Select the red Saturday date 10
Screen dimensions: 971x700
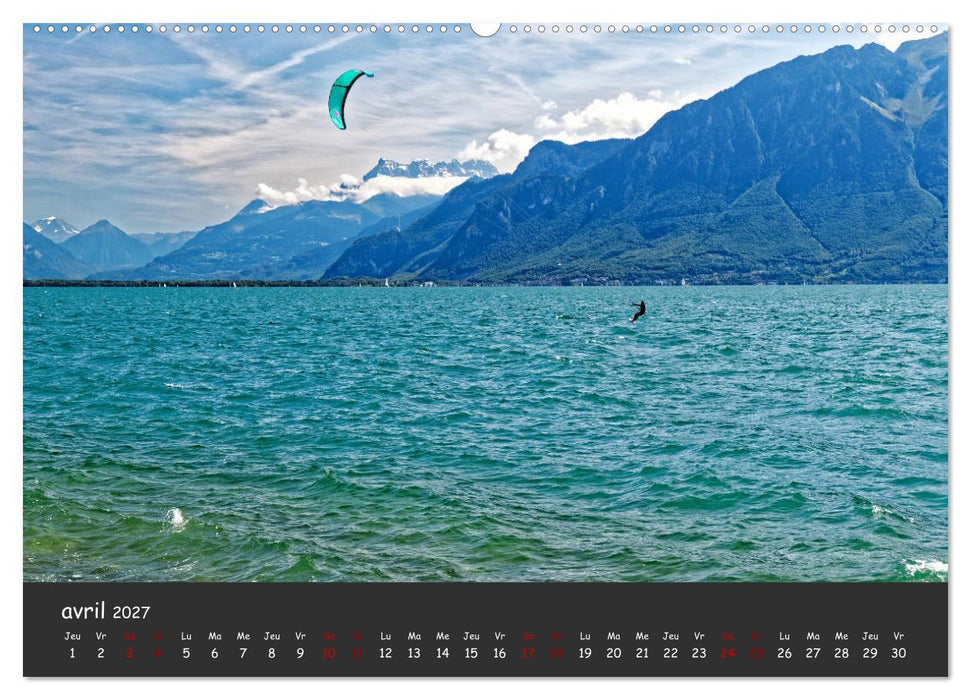click(x=329, y=653)
